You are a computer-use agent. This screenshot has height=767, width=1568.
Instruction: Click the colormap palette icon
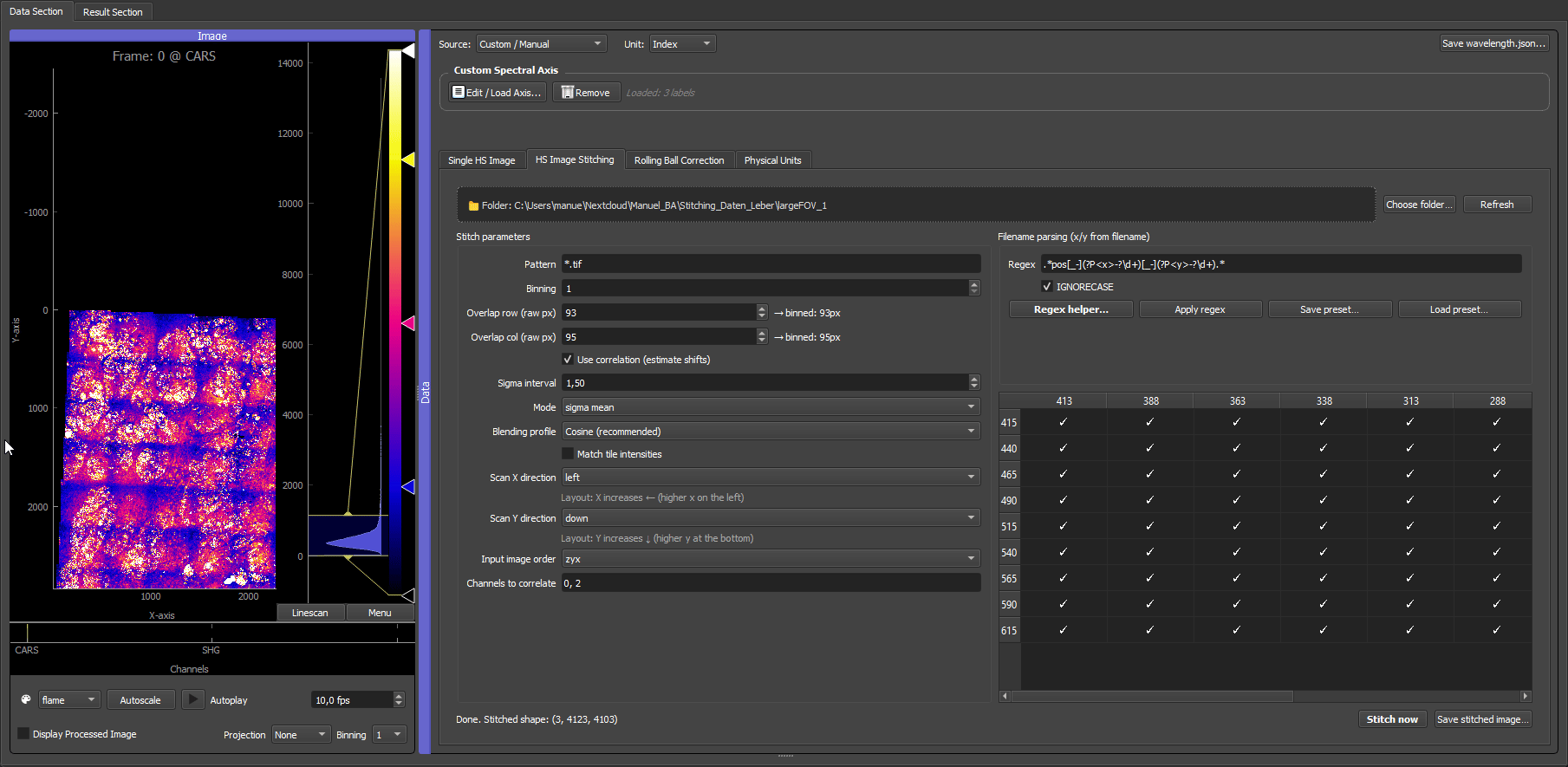click(26, 699)
